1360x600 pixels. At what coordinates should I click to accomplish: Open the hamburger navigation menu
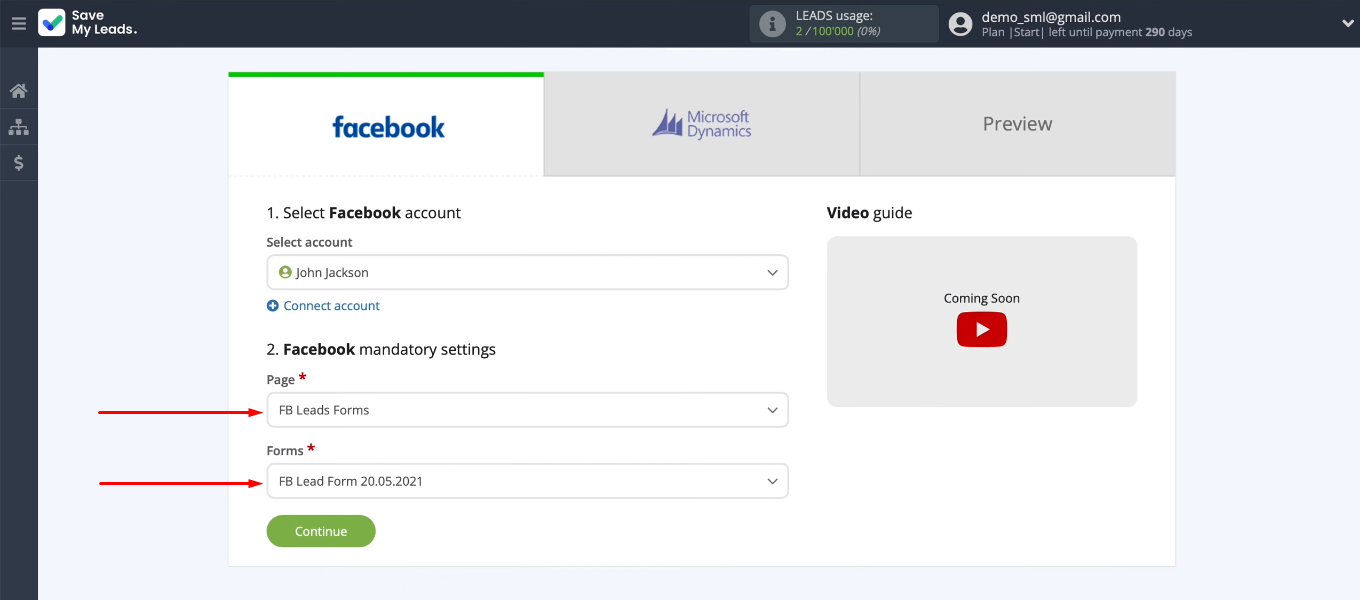click(x=18, y=23)
